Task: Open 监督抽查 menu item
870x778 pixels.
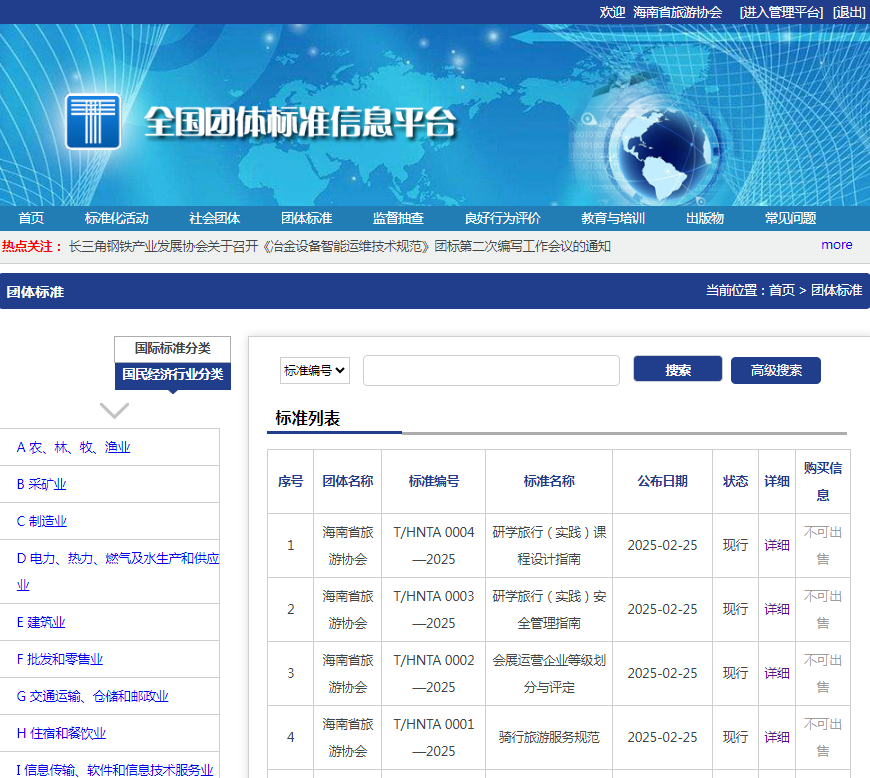Action: 398,218
